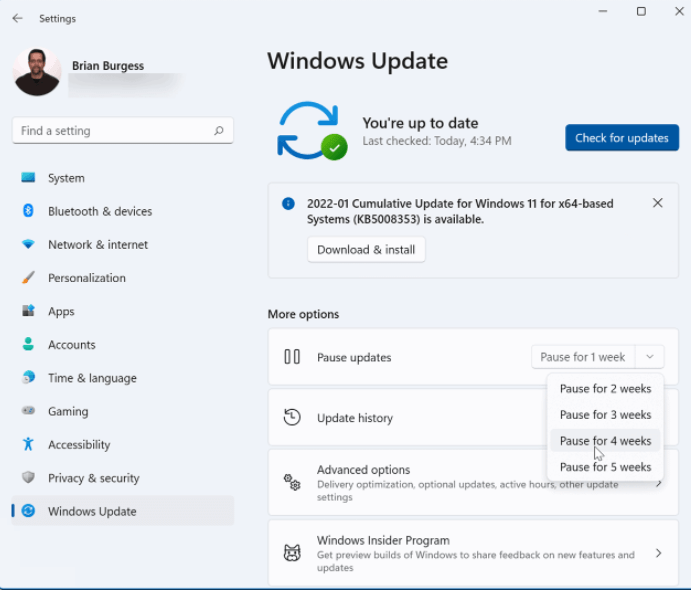Click the Windows Update sync icon in sidebar
Image resolution: width=691 pixels, height=590 pixels.
[28, 511]
